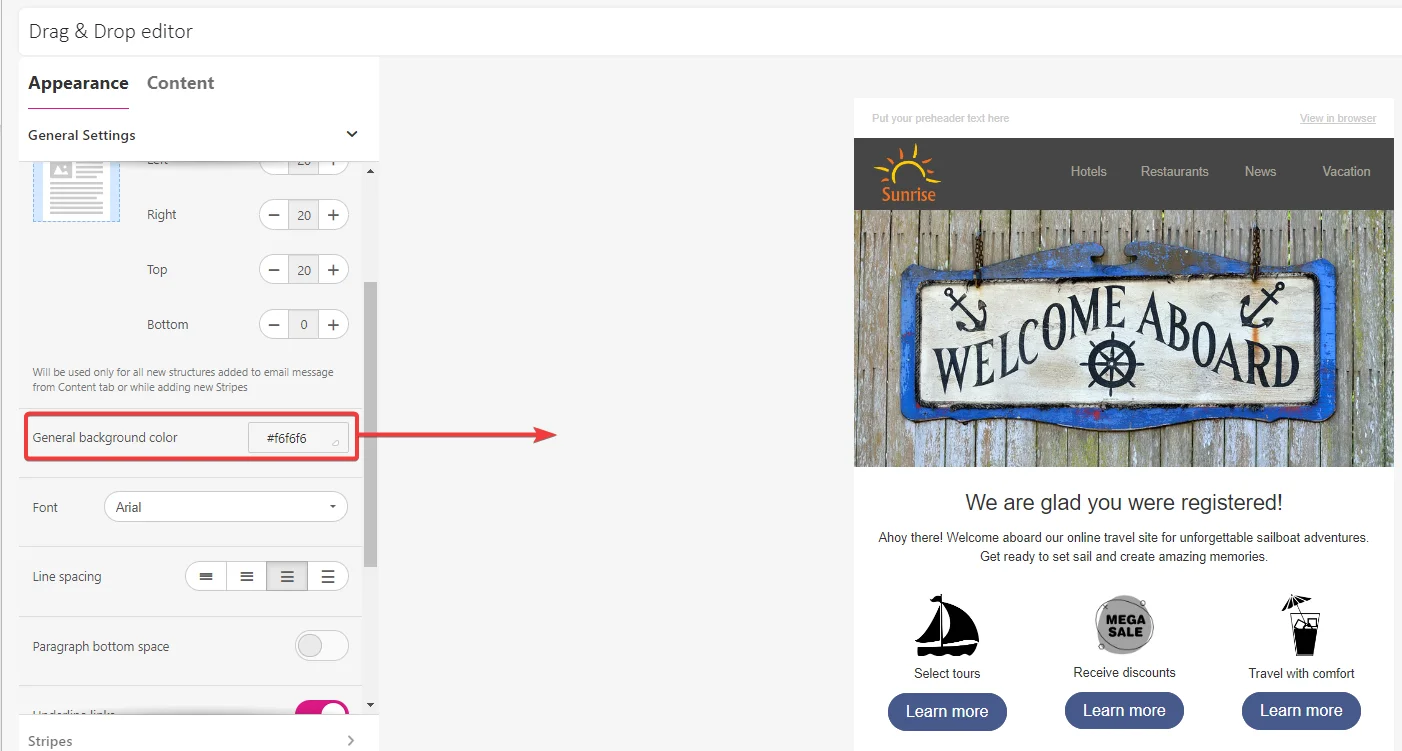
Task: Click the sailboat icon above Select tours
Action: coord(946,626)
